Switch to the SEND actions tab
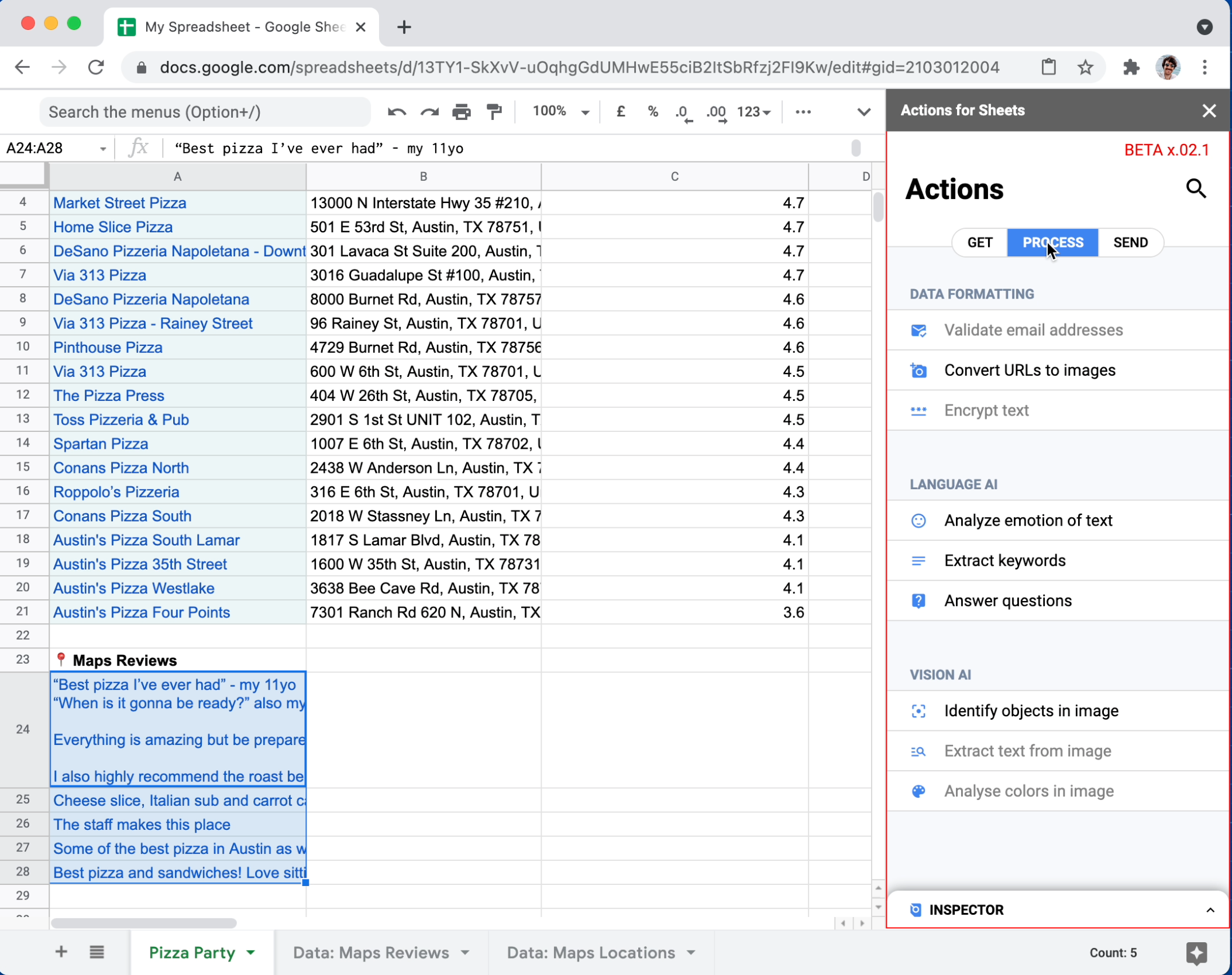This screenshot has height=975, width=1232. 1130,242
